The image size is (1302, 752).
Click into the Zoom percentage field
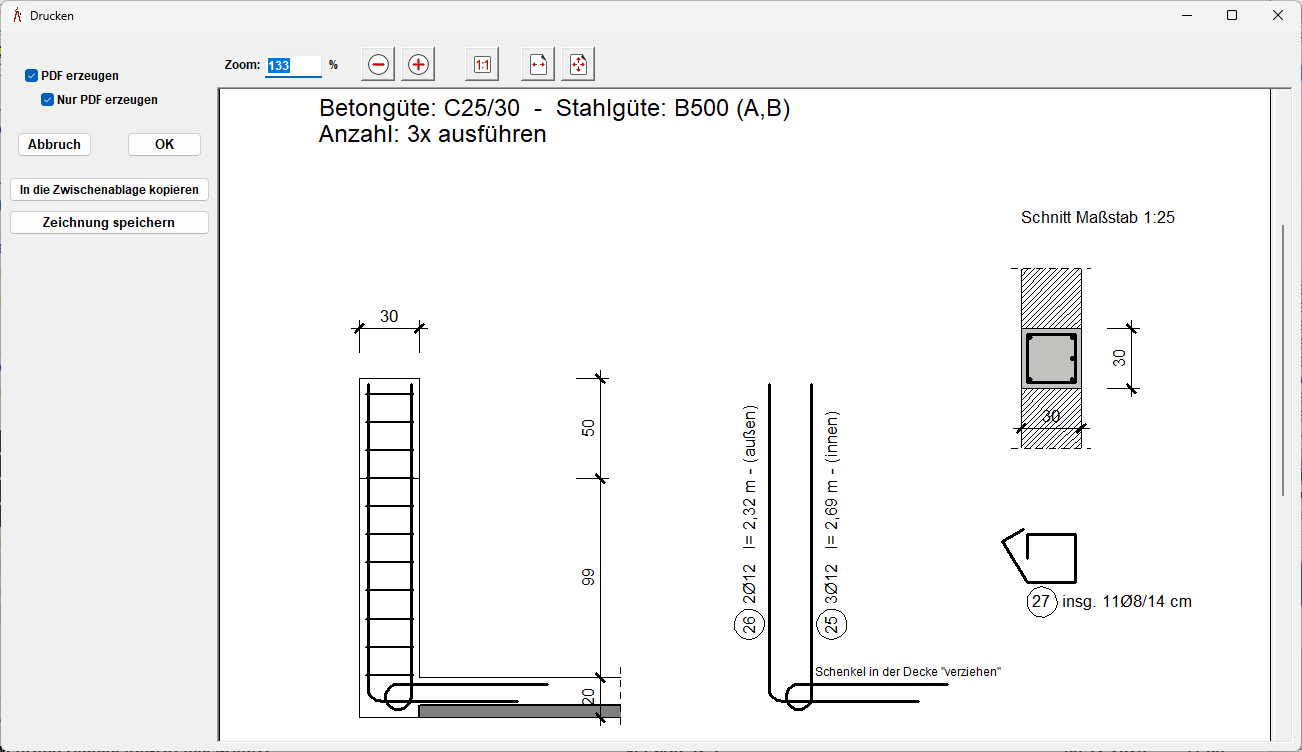pos(293,66)
